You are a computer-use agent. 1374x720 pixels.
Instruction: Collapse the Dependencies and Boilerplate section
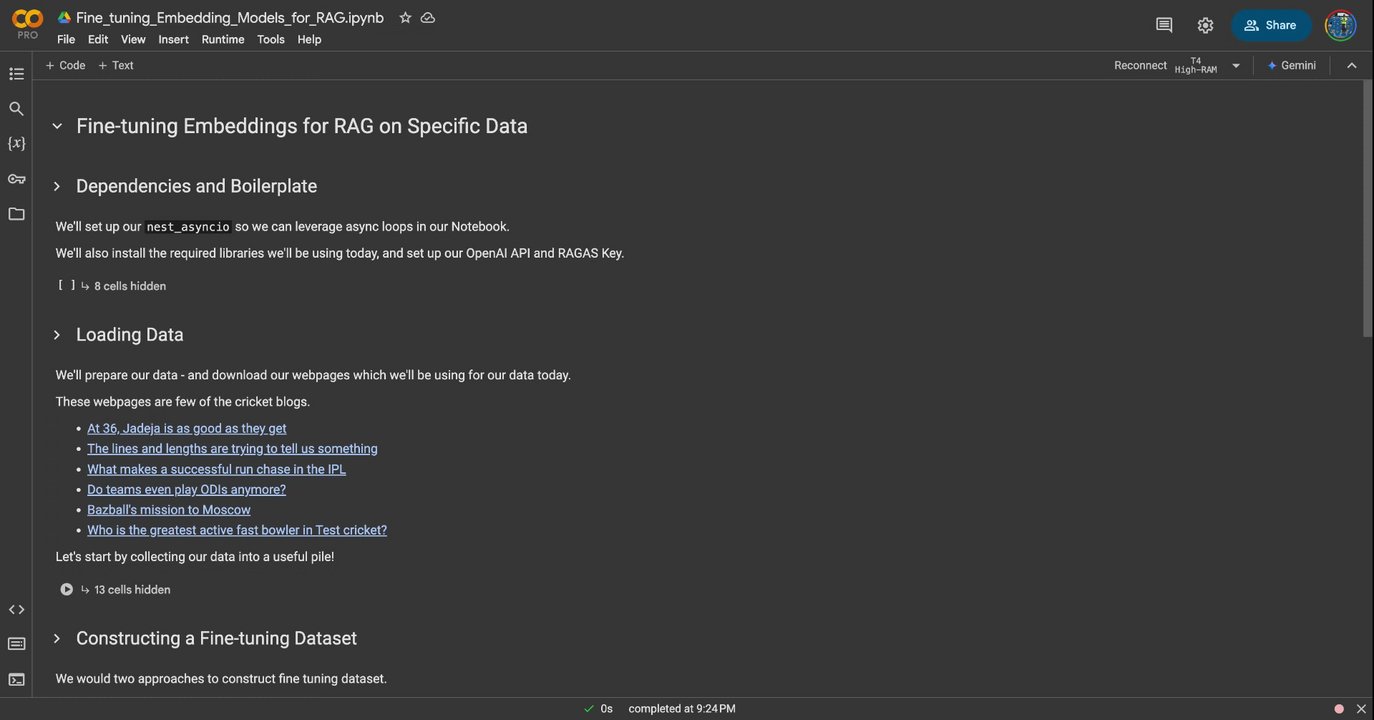click(x=57, y=187)
